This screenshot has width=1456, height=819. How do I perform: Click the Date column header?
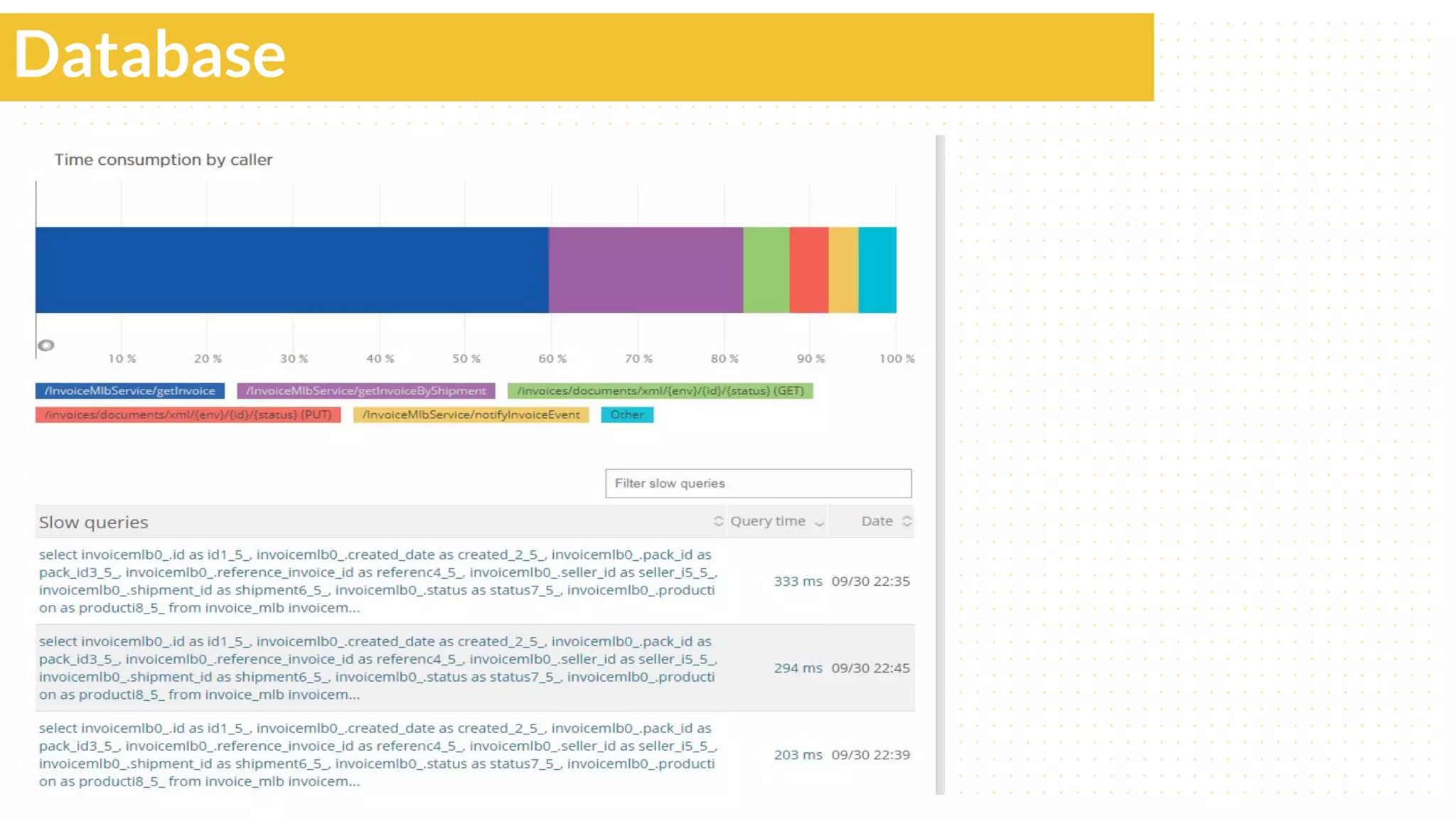pos(877,521)
